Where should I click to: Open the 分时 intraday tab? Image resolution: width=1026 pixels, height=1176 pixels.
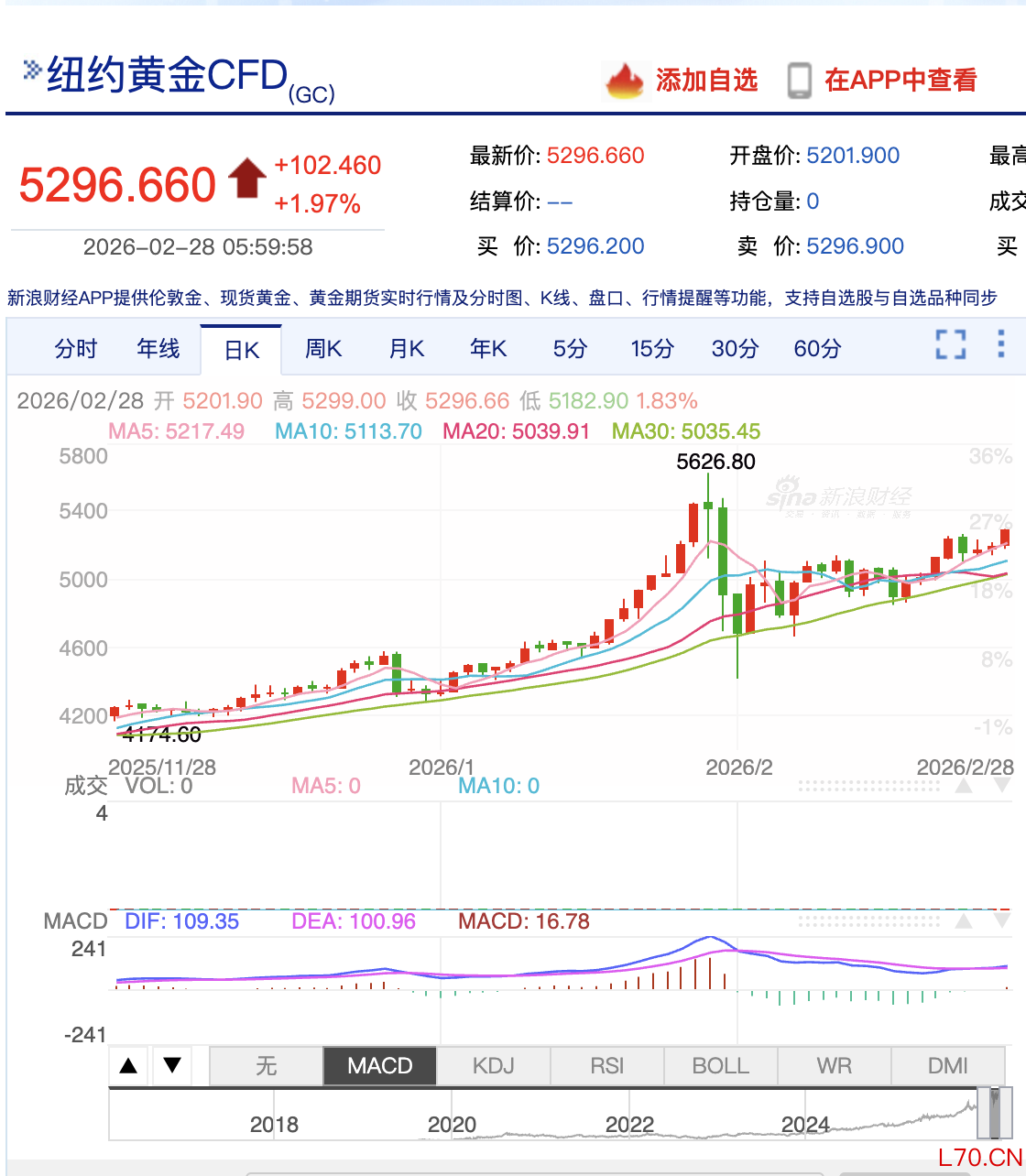pyautogui.click(x=76, y=349)
